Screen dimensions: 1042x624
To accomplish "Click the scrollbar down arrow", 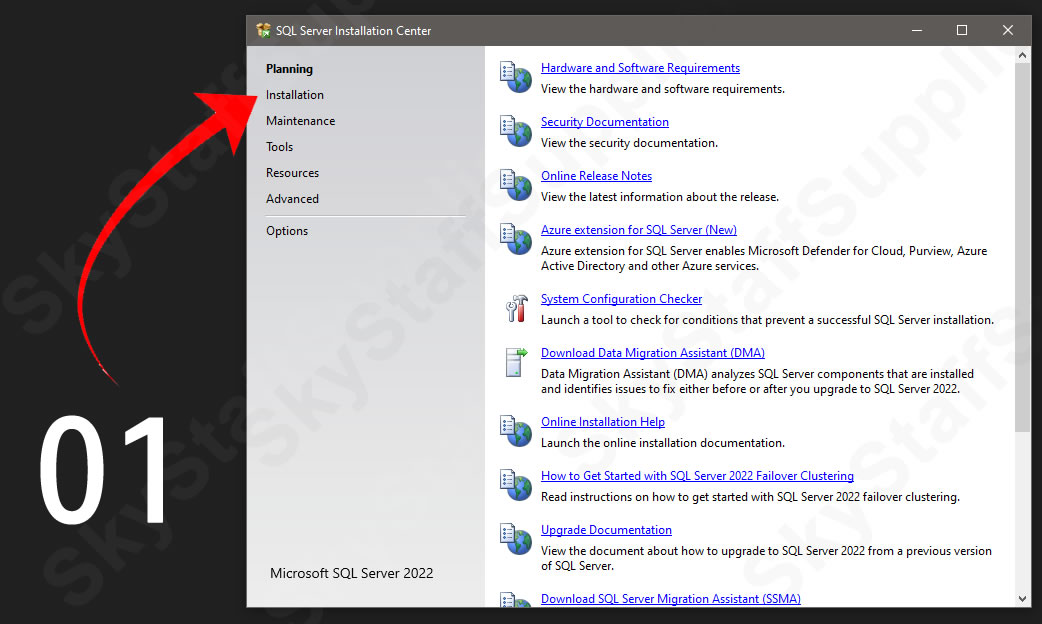I will coord(1023,599).
